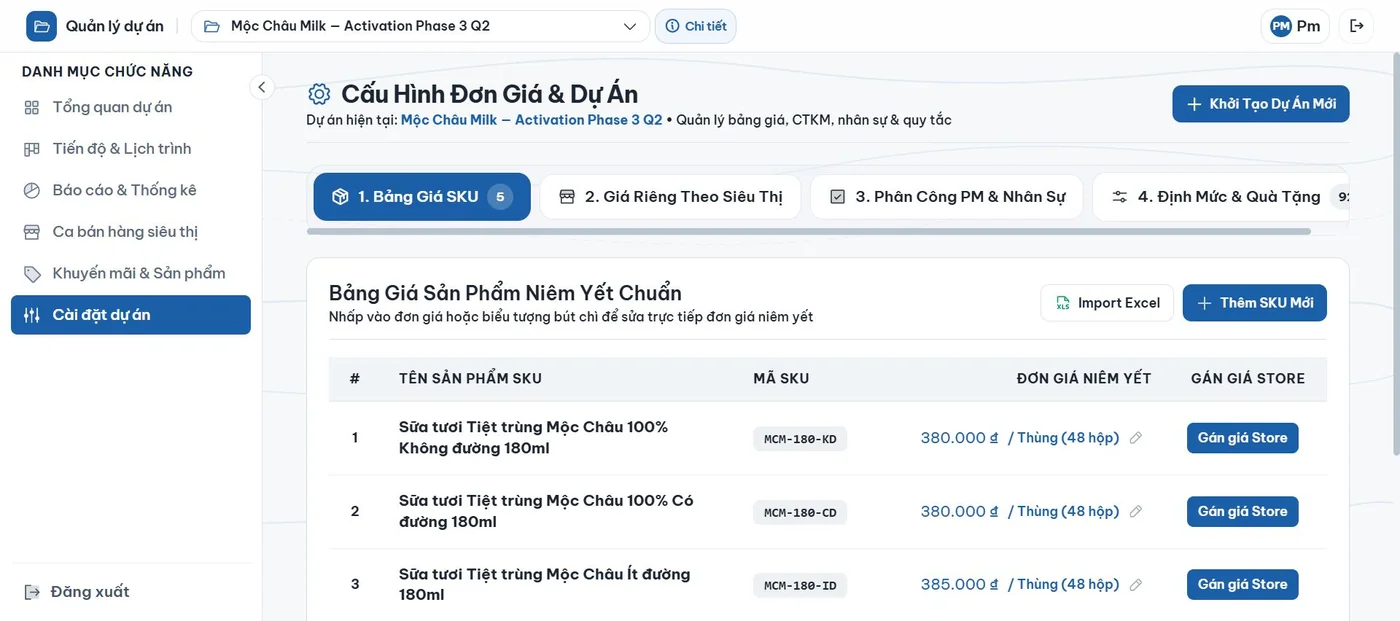Click the logout icon in header

[1357, 26]
